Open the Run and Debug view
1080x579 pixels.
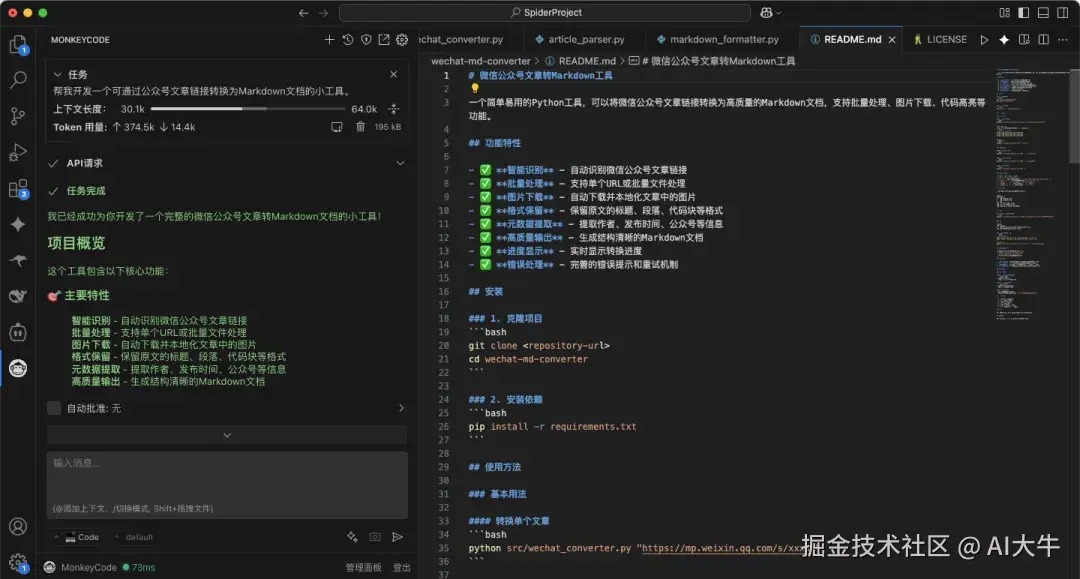(x=18, y=152)
